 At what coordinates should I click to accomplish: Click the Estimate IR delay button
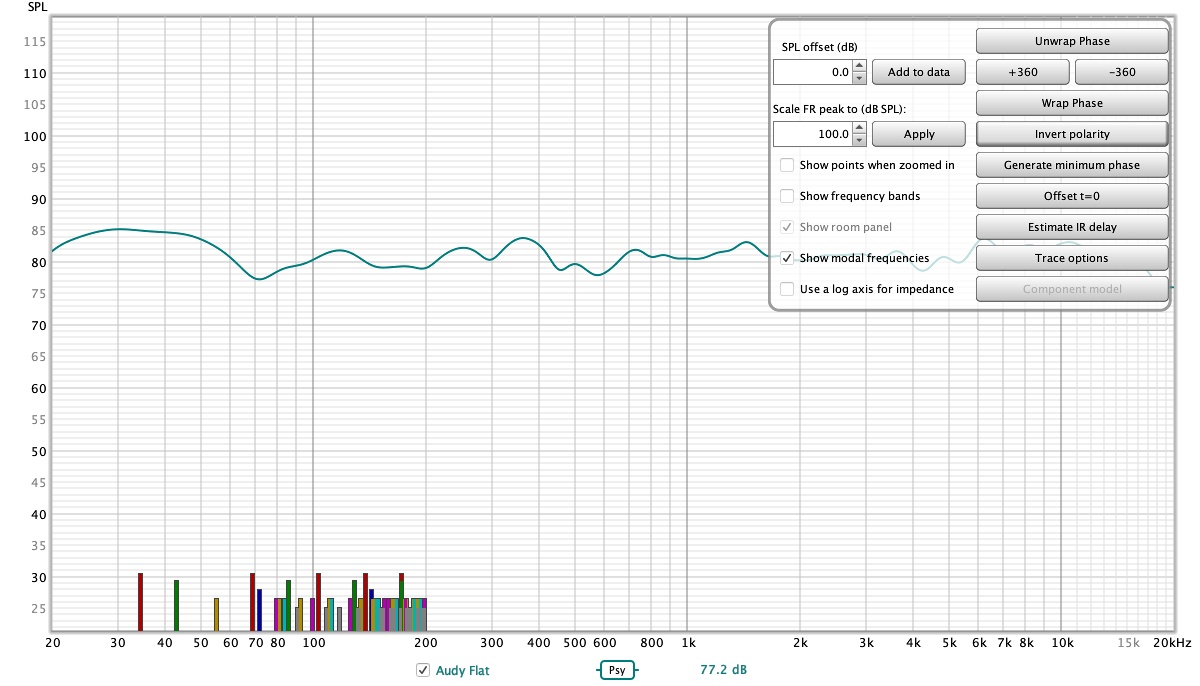(x=1071, y=227)
